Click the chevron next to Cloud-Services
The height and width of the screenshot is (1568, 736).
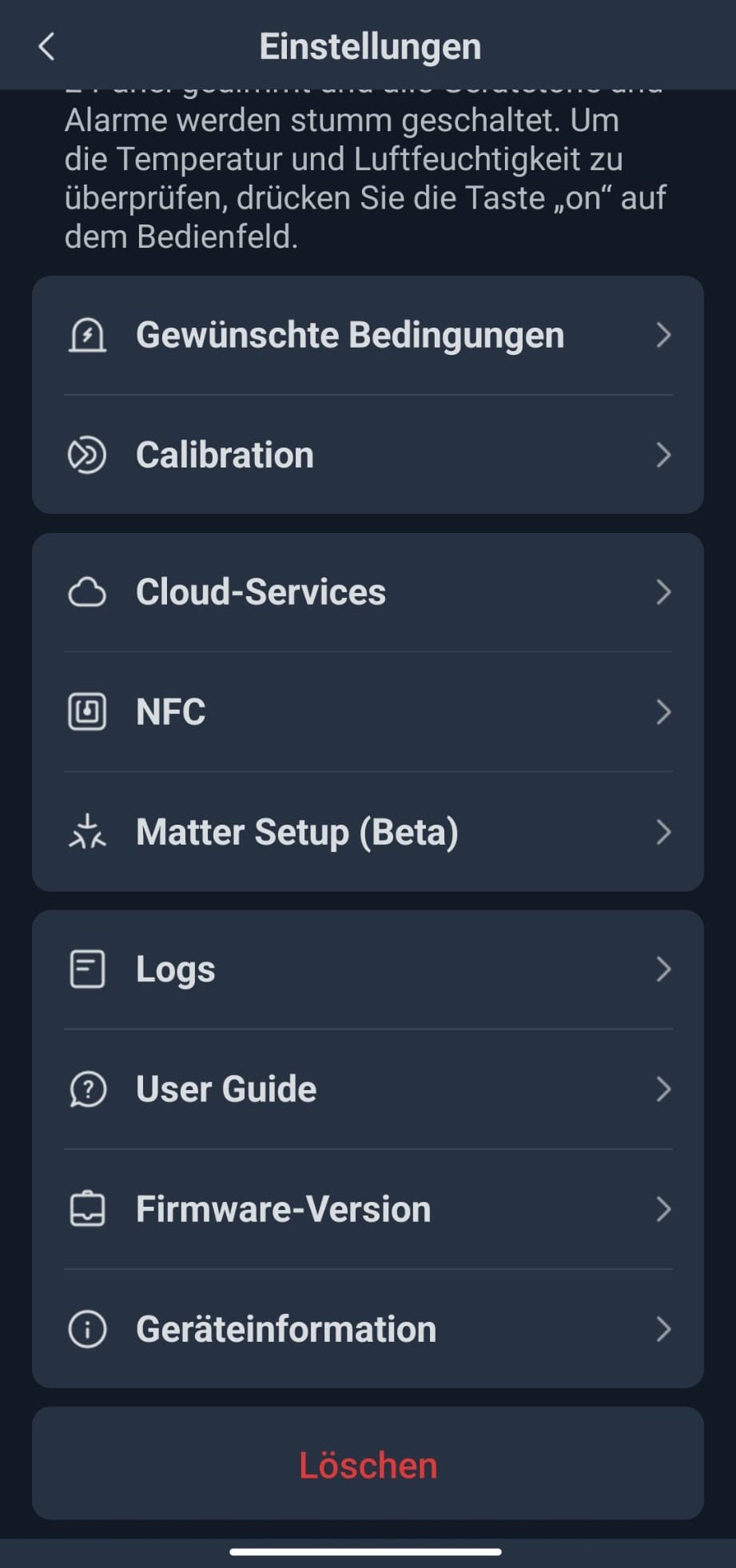click(x=662, y=592)
